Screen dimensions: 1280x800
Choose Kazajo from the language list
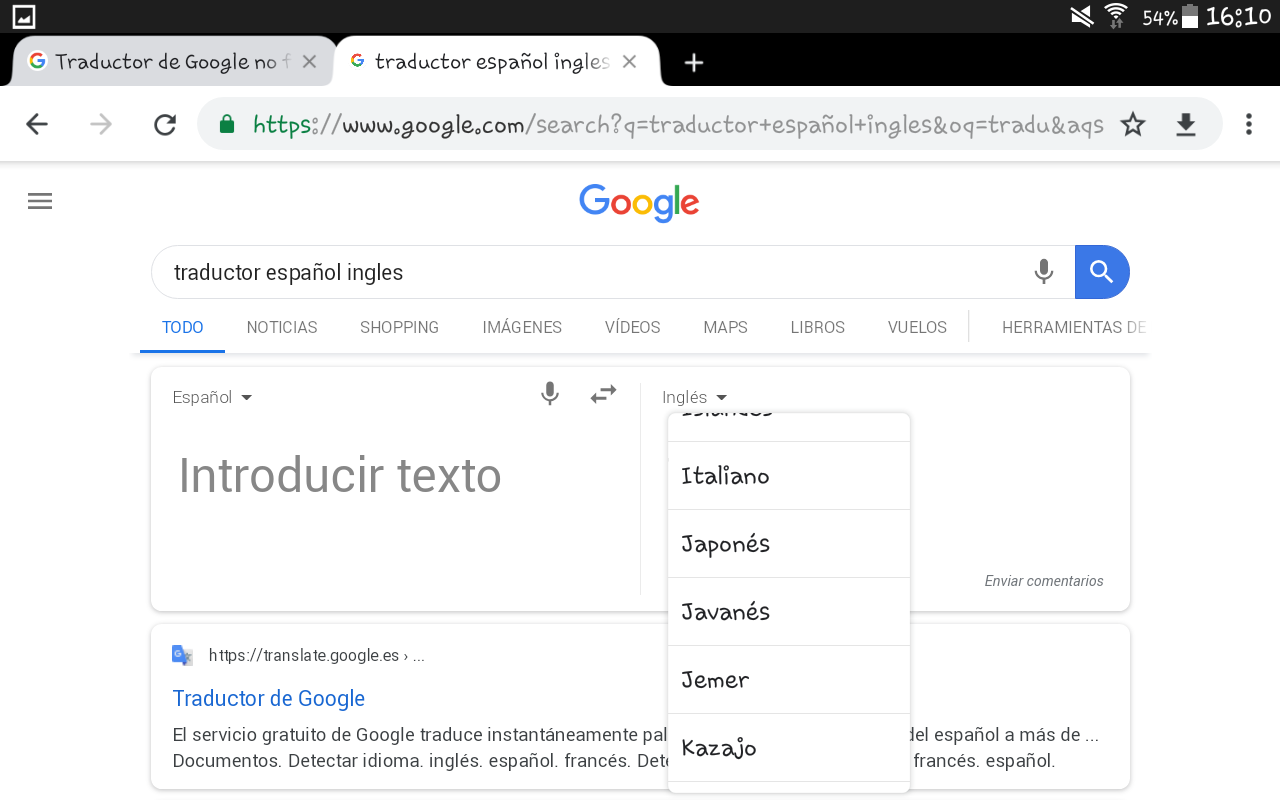(x=789, y=748)
